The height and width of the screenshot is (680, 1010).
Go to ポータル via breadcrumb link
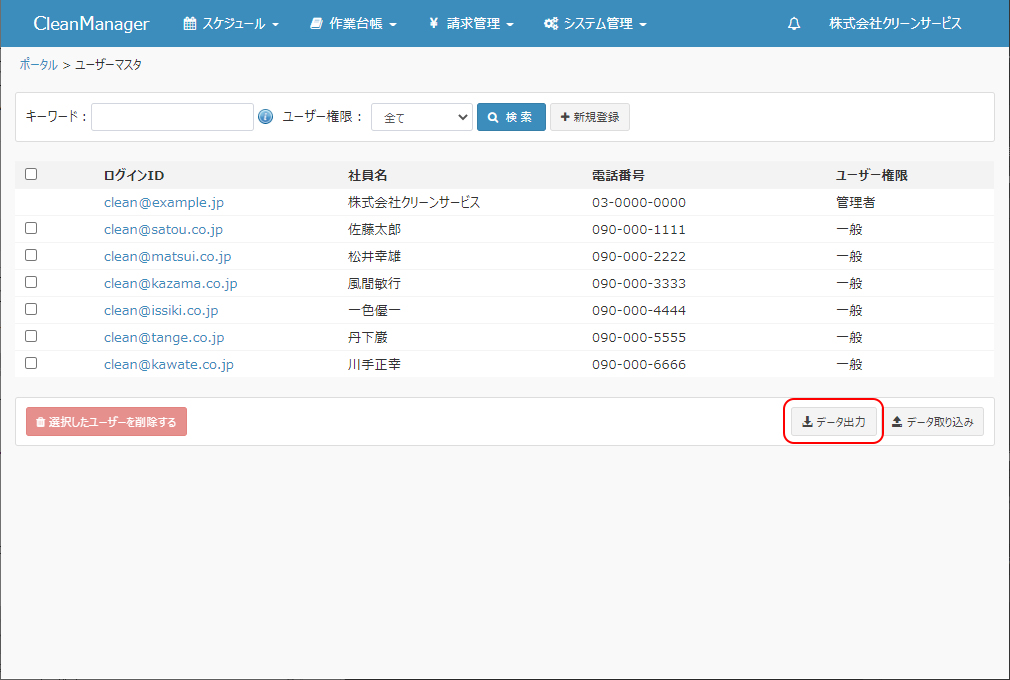point(38,65)
